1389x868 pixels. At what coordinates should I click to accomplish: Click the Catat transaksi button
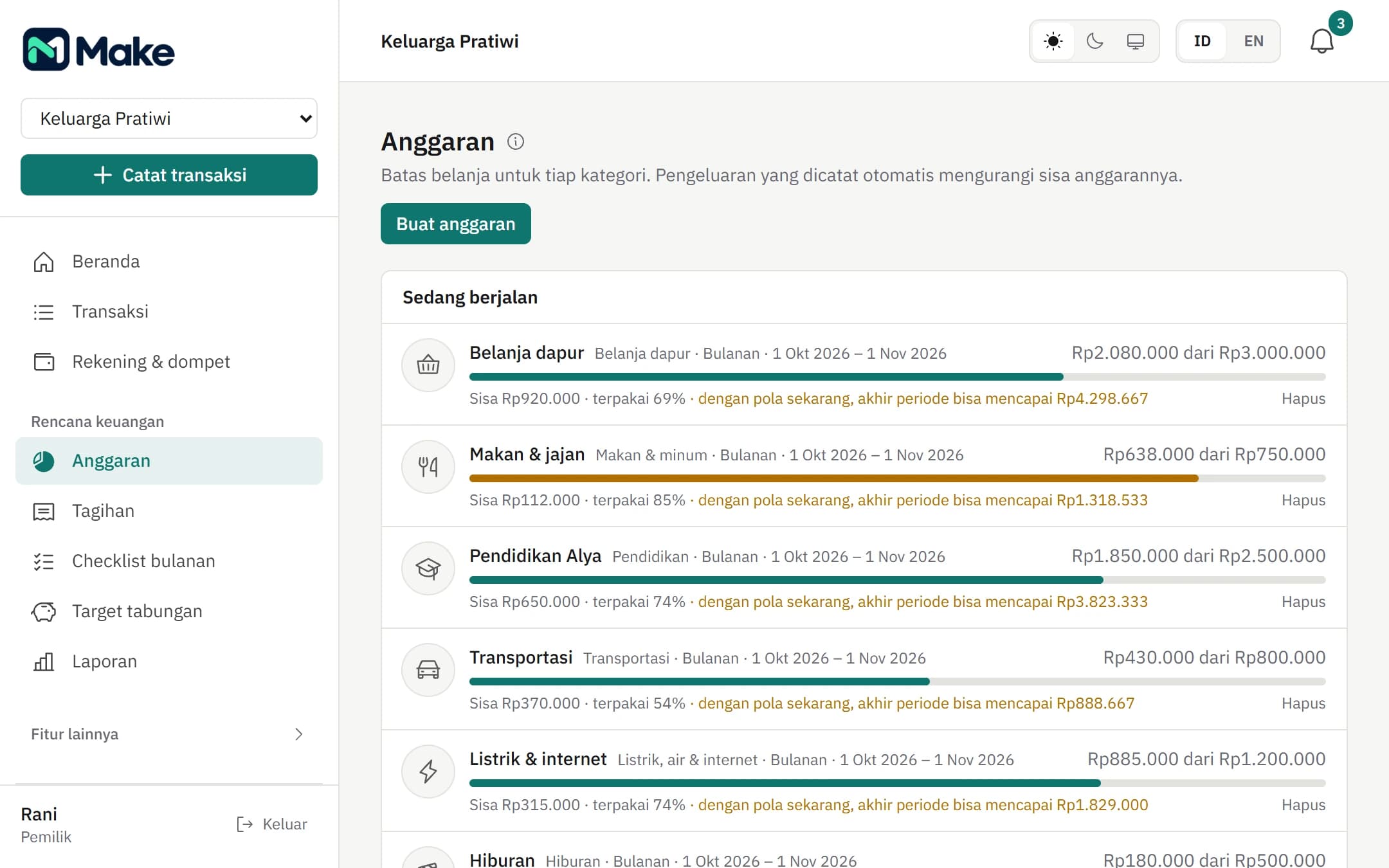[x=169, y=175]
